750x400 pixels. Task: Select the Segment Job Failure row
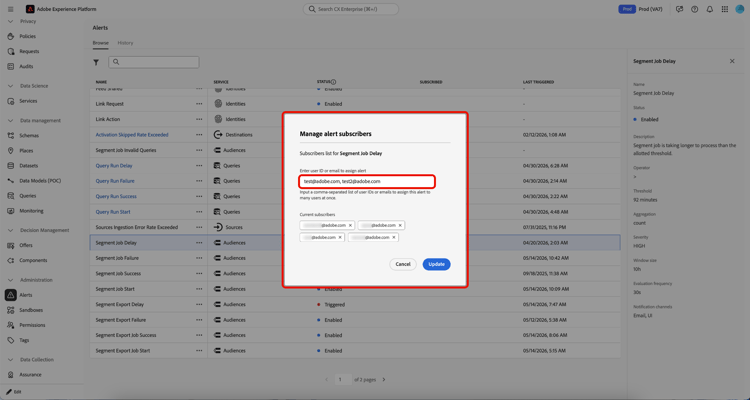click(x=354, y=258)
